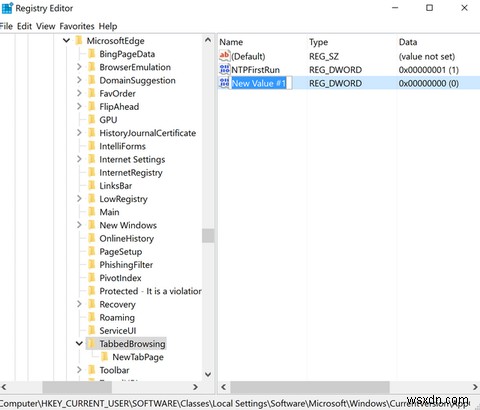Click the New Value #1 name edit box
The height and width of the screenshot is (410, 480).
(262, 83)
